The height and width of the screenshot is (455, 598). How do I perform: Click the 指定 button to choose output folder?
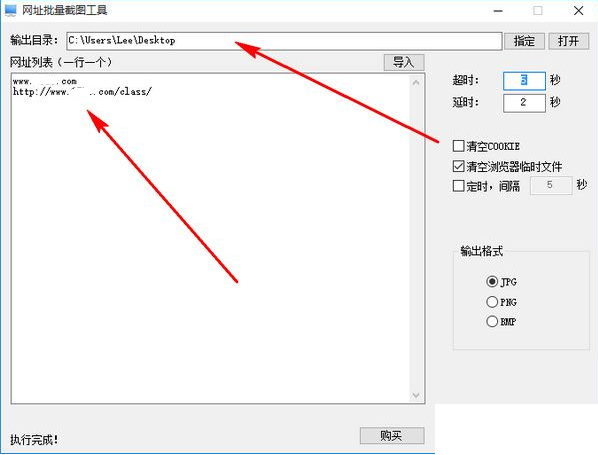point(524,41)
